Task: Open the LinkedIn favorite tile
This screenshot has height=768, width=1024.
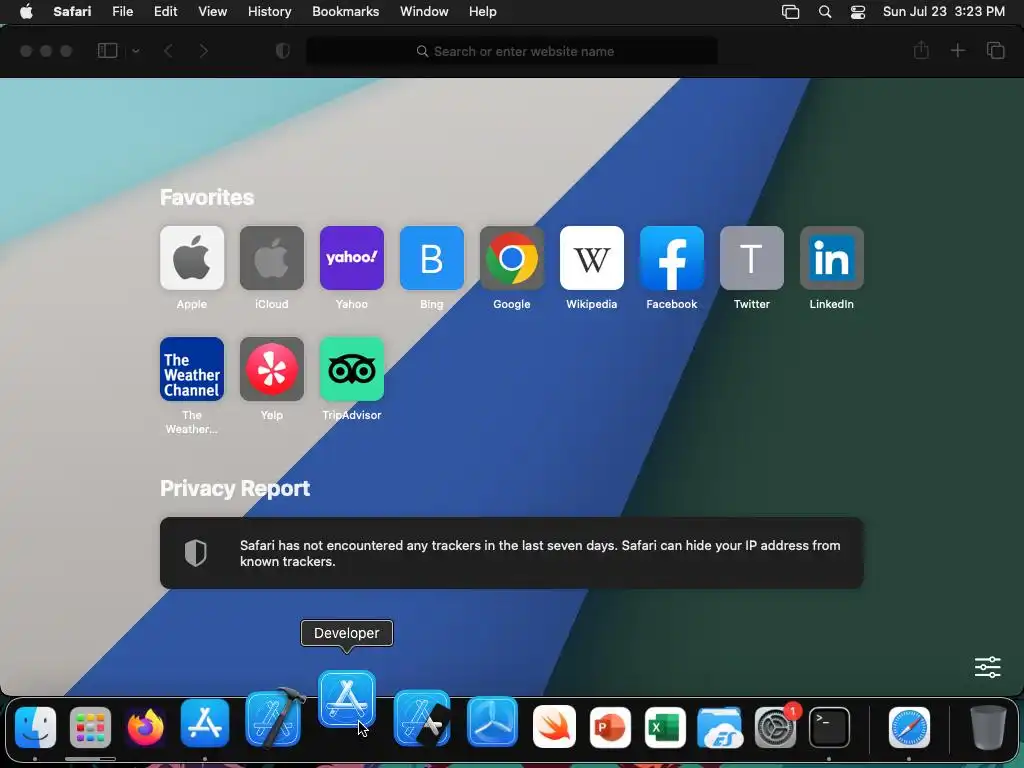Action: [x=831, y=258]
